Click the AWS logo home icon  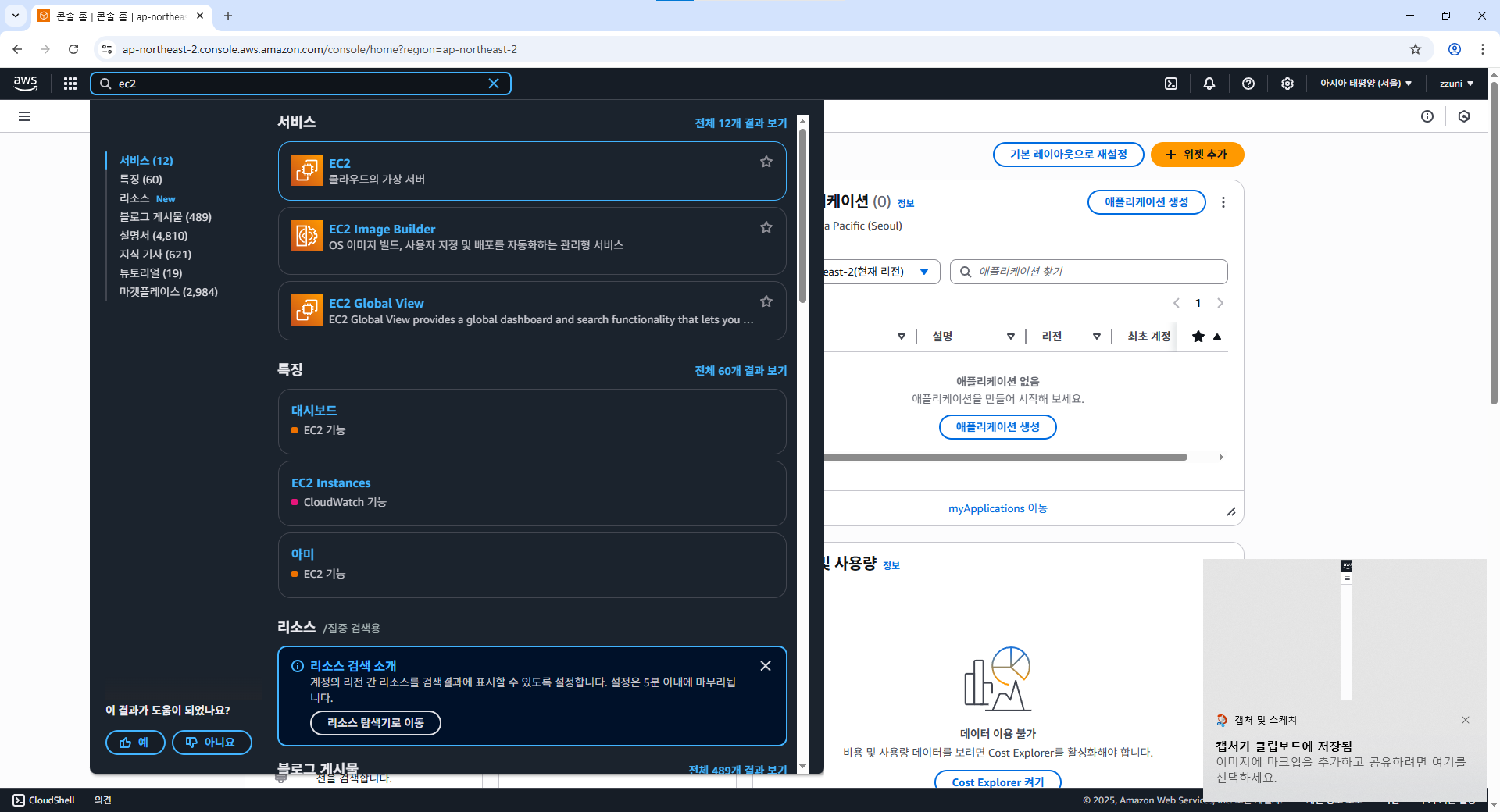pos(25,83)
